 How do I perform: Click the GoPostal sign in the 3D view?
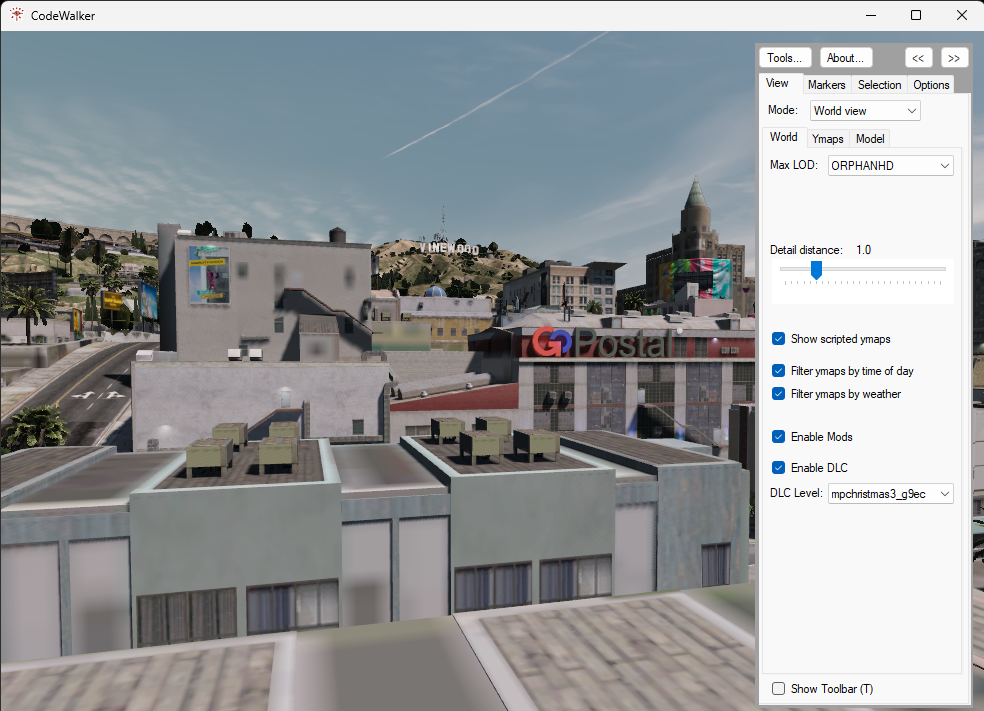pos(603,343)
